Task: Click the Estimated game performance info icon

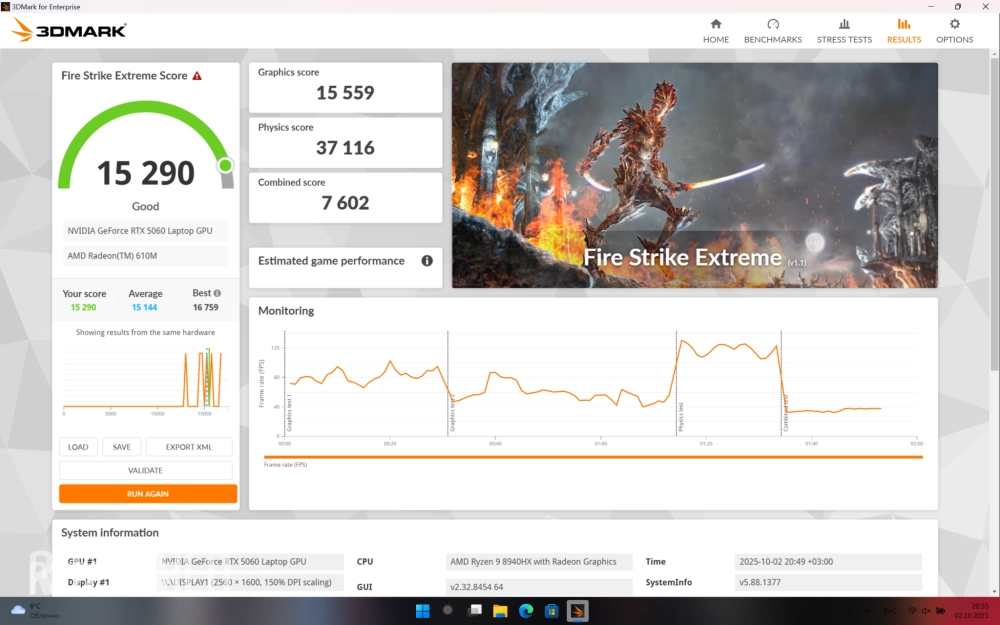Action: pos(427,261)
